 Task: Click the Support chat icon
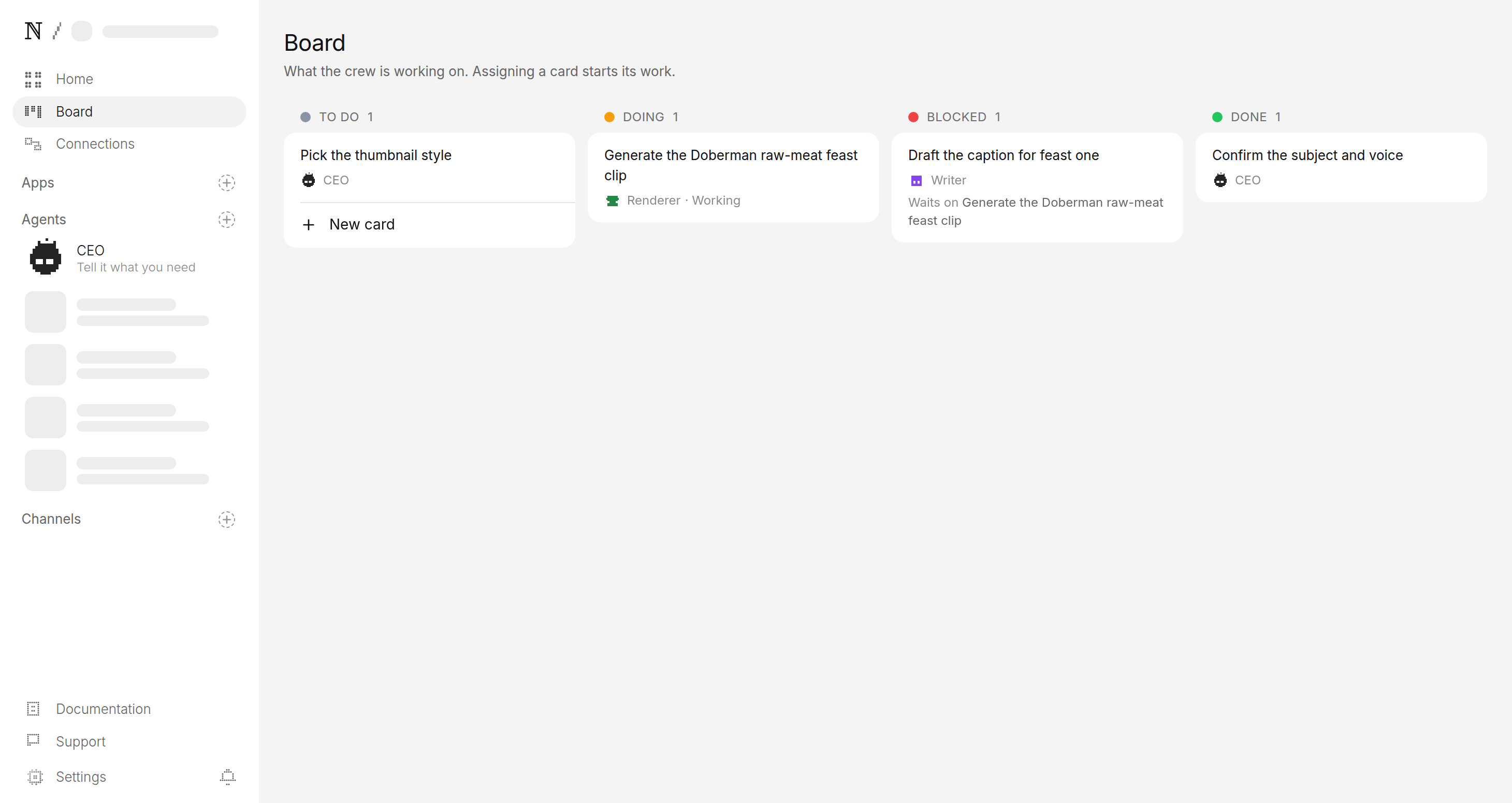point(34,740)
